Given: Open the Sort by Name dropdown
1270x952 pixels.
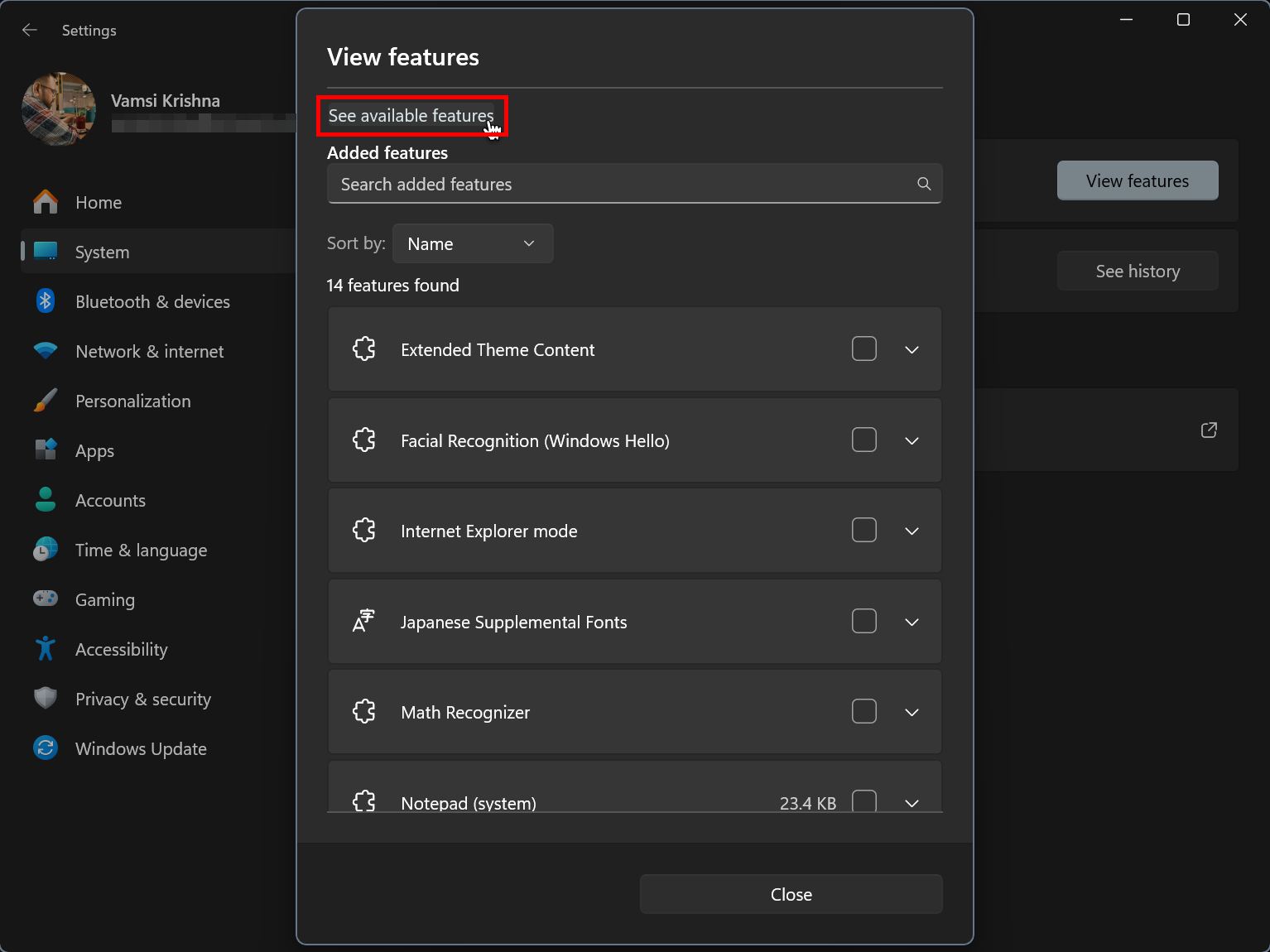Looking at the screenshot, I should [x=473, y=243].
